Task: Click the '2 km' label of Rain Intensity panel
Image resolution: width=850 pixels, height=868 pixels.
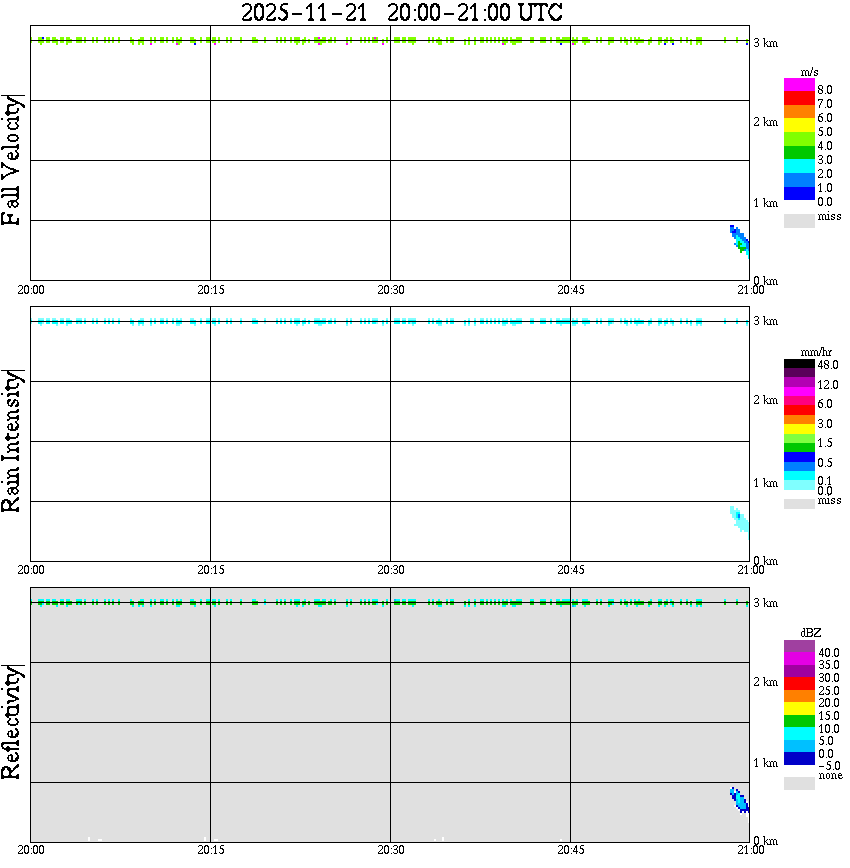Action: (765, 400)
